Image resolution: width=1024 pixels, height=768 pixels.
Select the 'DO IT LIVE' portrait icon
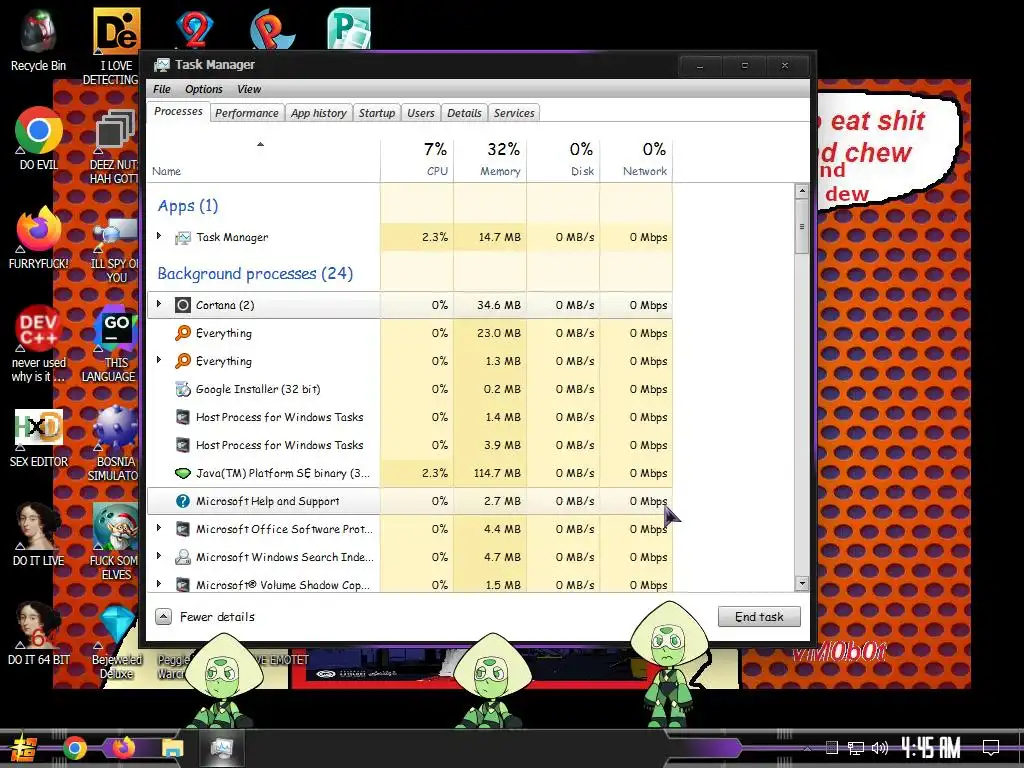point(39,534)
